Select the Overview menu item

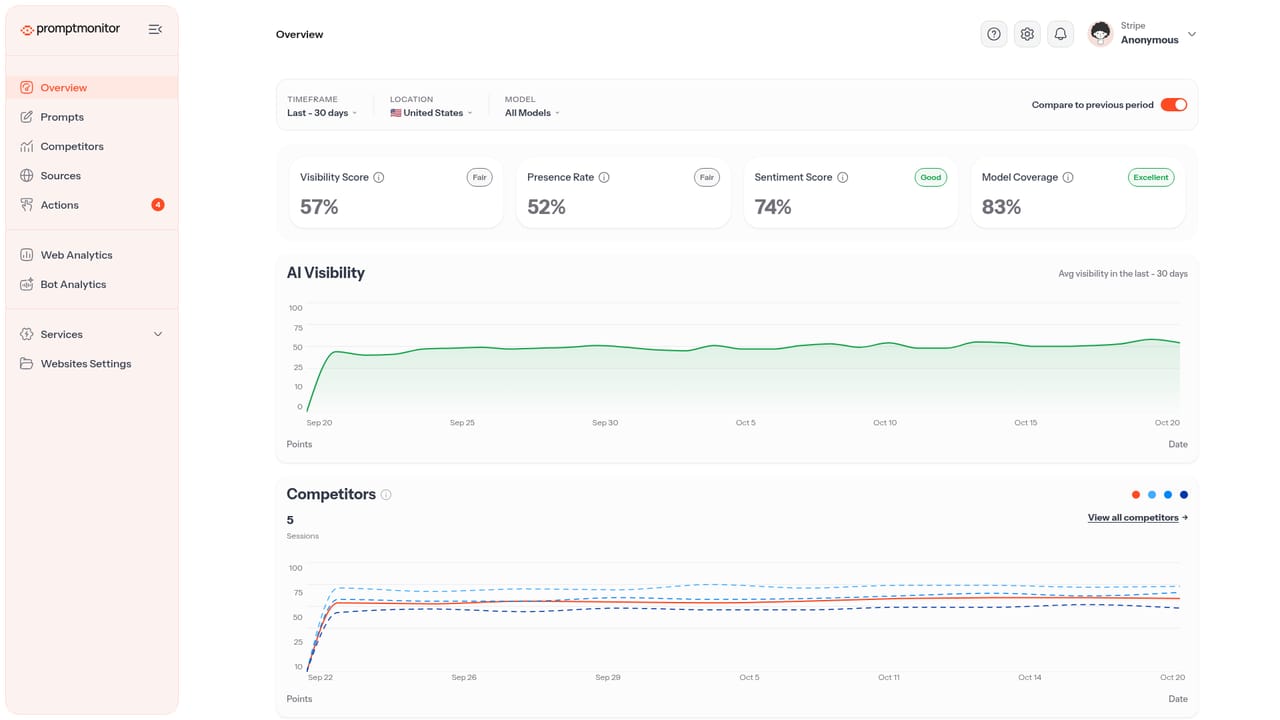(92, 88)
